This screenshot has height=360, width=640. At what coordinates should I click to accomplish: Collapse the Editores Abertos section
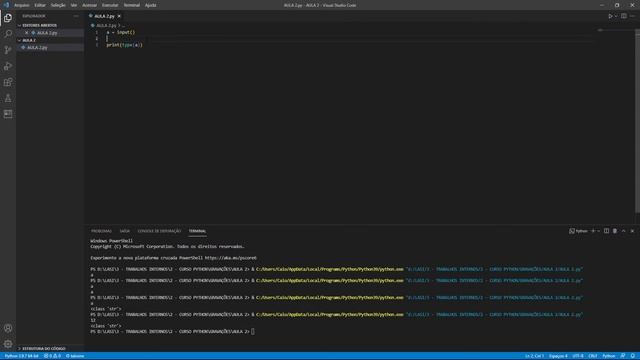click(x=39, y=25)
